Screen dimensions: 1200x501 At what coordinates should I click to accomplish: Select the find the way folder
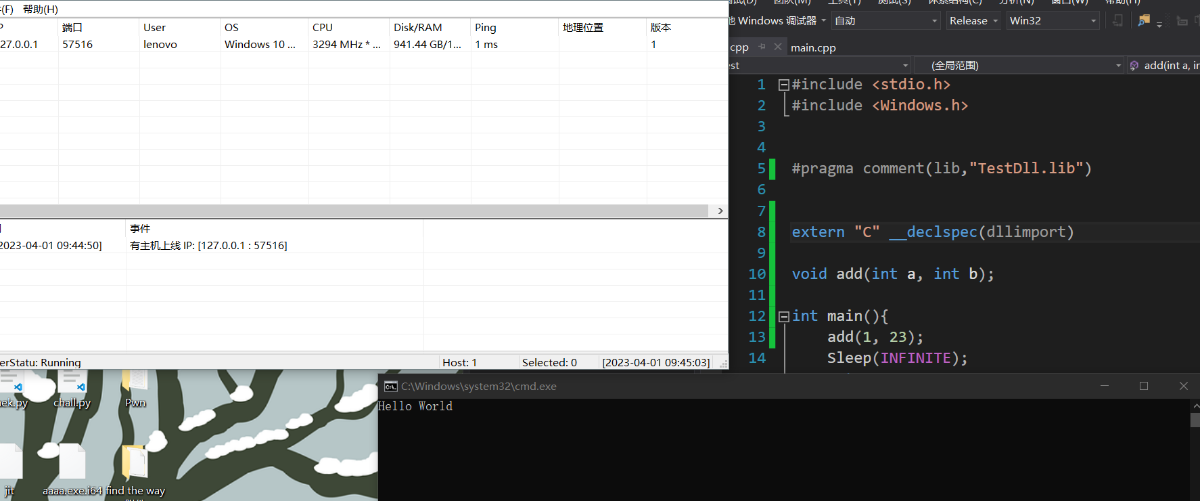(x=135, y=470)
